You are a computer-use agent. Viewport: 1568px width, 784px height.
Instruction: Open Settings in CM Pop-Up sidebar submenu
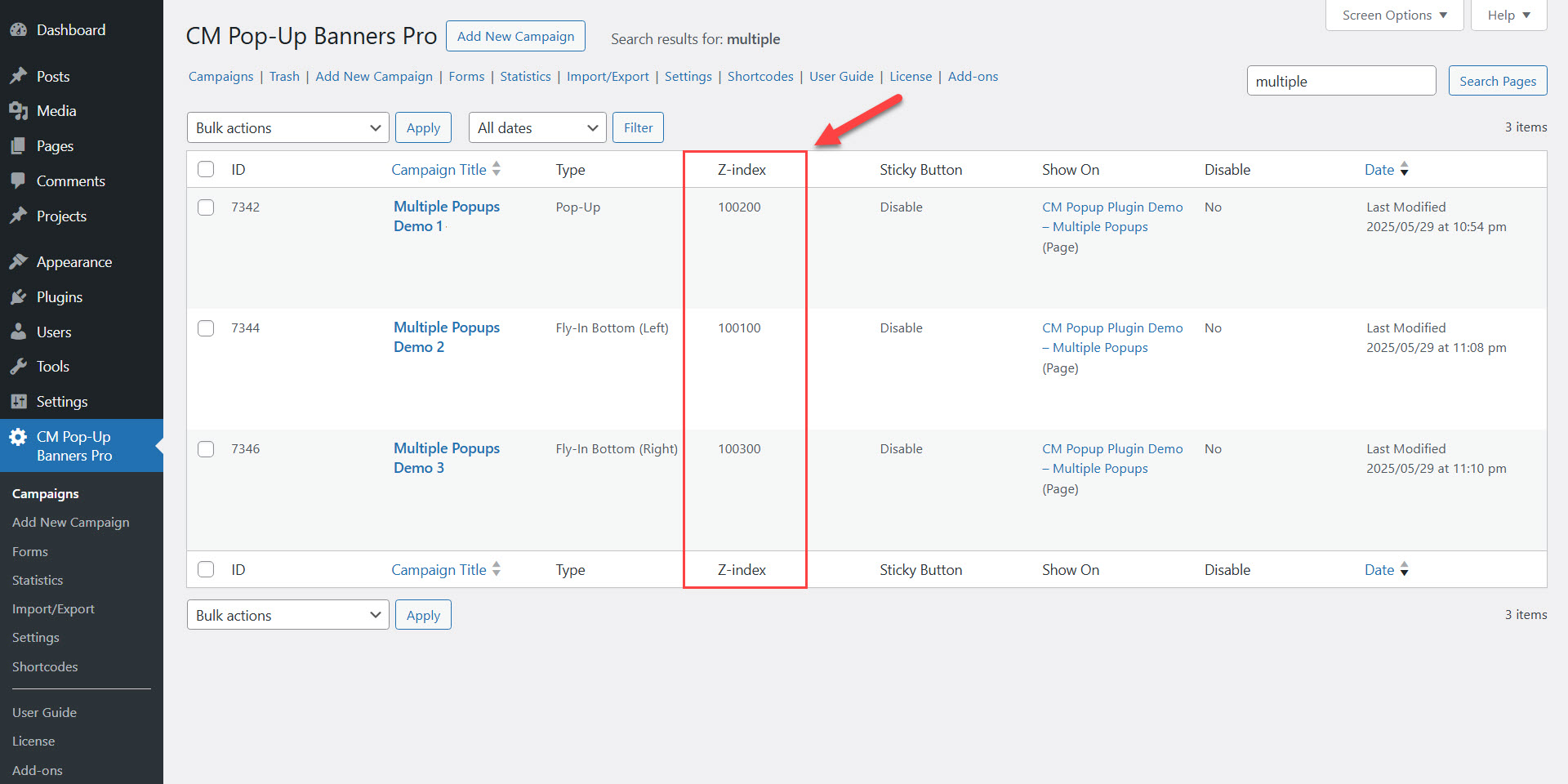coord(36,638)
